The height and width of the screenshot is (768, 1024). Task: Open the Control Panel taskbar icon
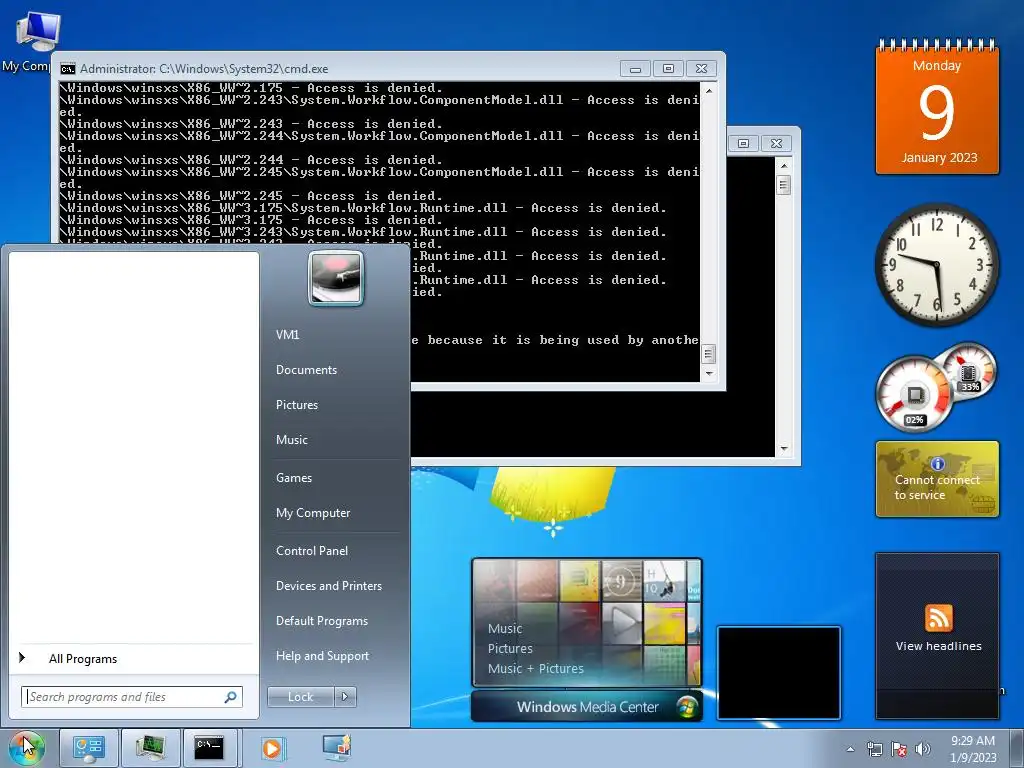[89, 748]
